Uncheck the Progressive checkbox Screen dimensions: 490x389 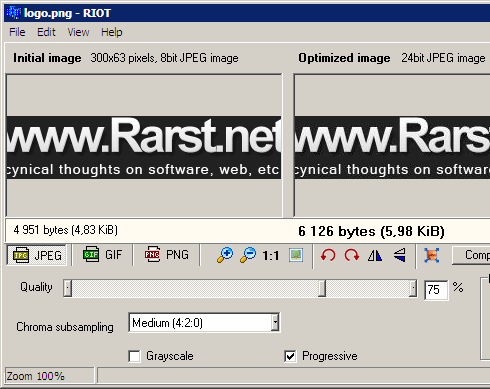tap(290, 356)
